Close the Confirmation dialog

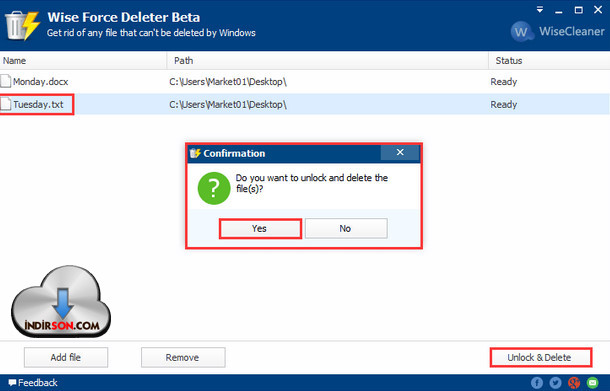400,153
